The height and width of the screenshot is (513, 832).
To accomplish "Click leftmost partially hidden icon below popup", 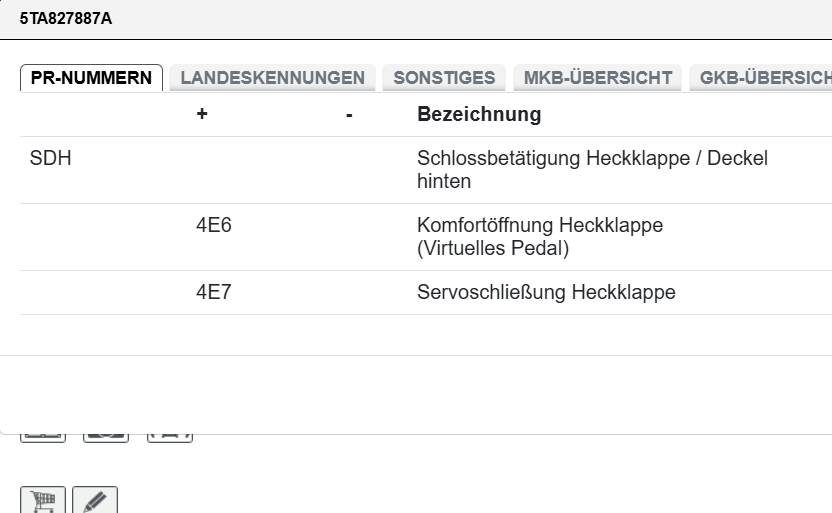I will [43, 437].
